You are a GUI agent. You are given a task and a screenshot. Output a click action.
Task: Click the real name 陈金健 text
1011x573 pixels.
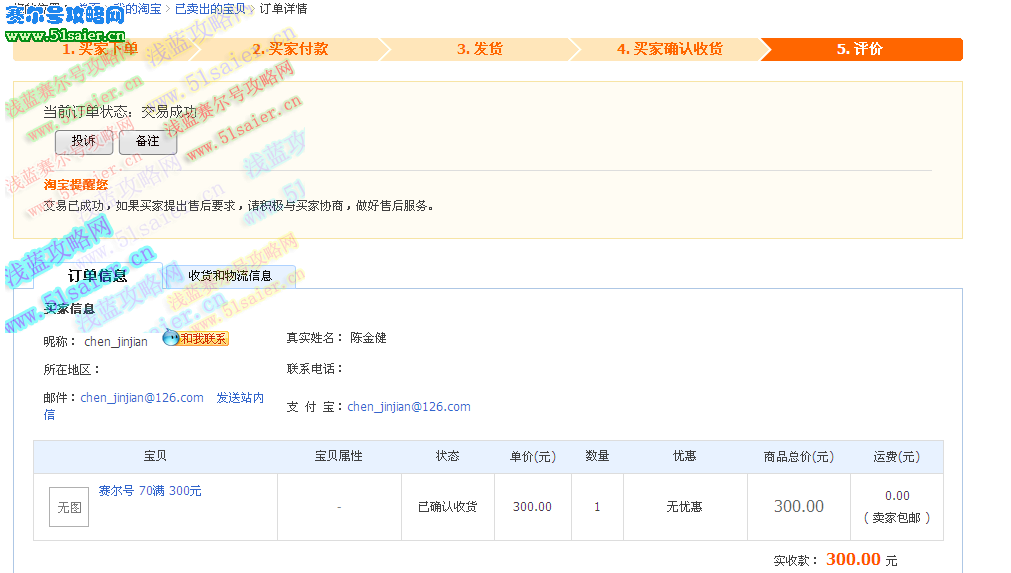click(368, 338)
